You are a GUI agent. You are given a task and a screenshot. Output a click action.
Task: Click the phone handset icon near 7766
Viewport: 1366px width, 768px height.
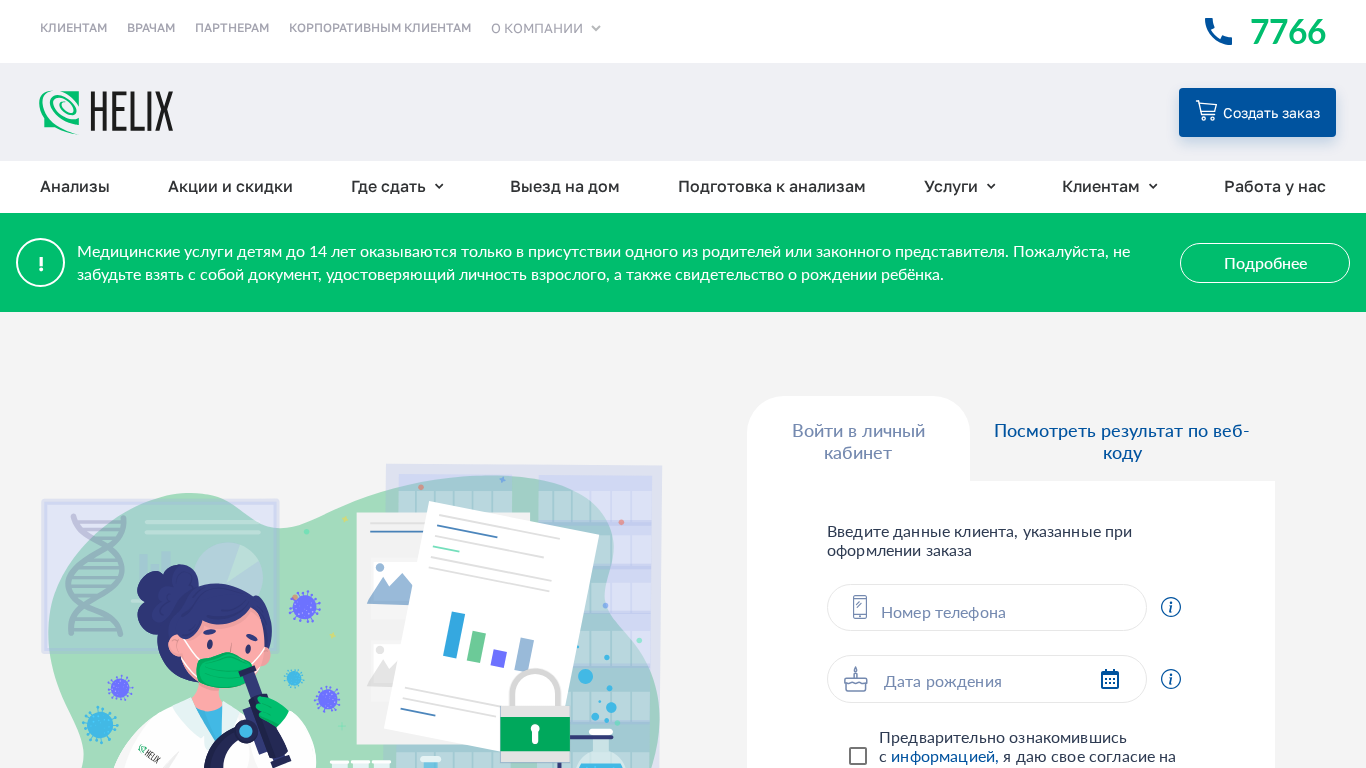coord(1218,32)
